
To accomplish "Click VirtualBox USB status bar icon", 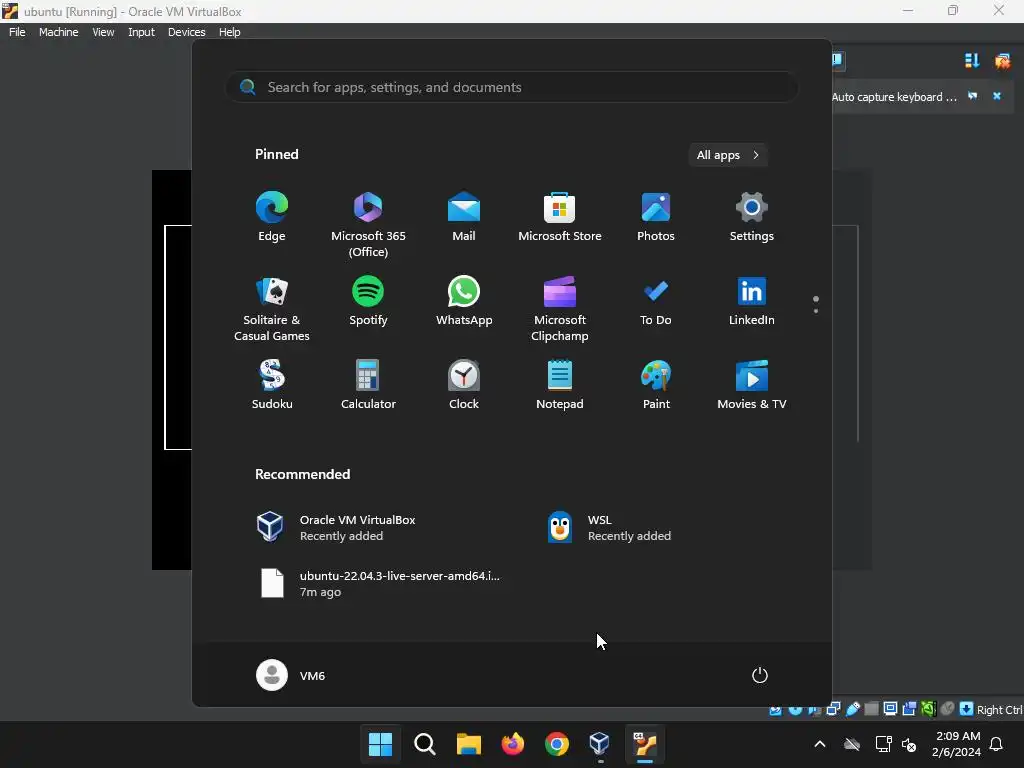I will [853, 709].
